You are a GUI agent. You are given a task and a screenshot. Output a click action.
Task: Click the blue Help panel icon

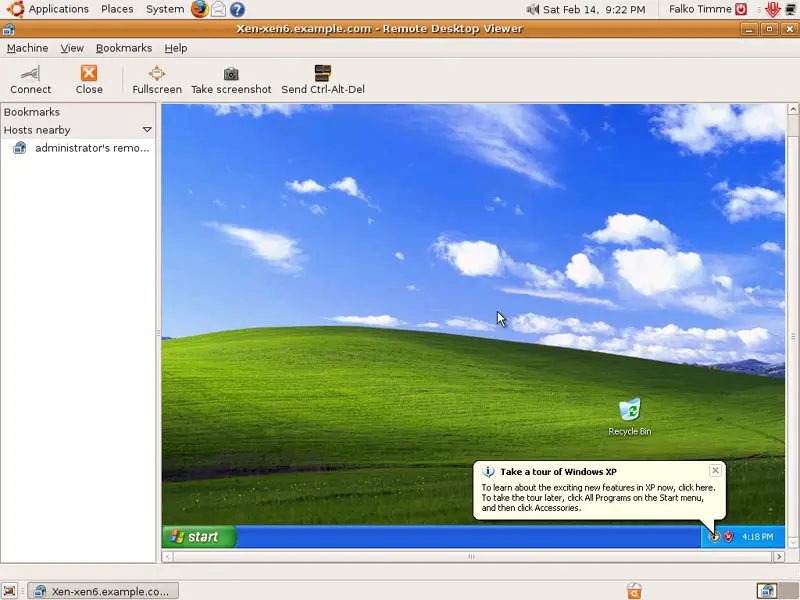point(237,9)
